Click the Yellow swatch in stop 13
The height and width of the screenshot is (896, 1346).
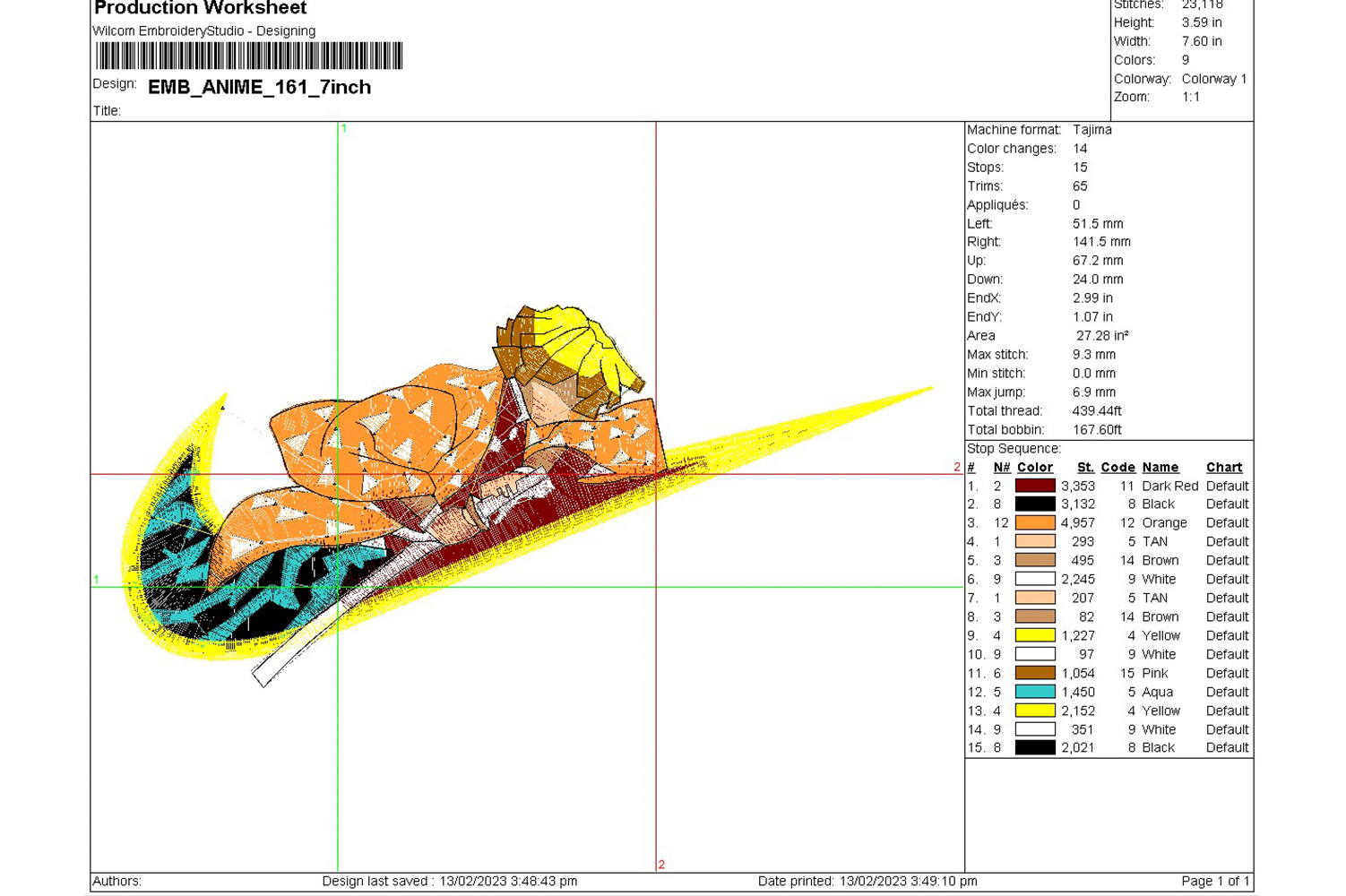pos(1035,711)
